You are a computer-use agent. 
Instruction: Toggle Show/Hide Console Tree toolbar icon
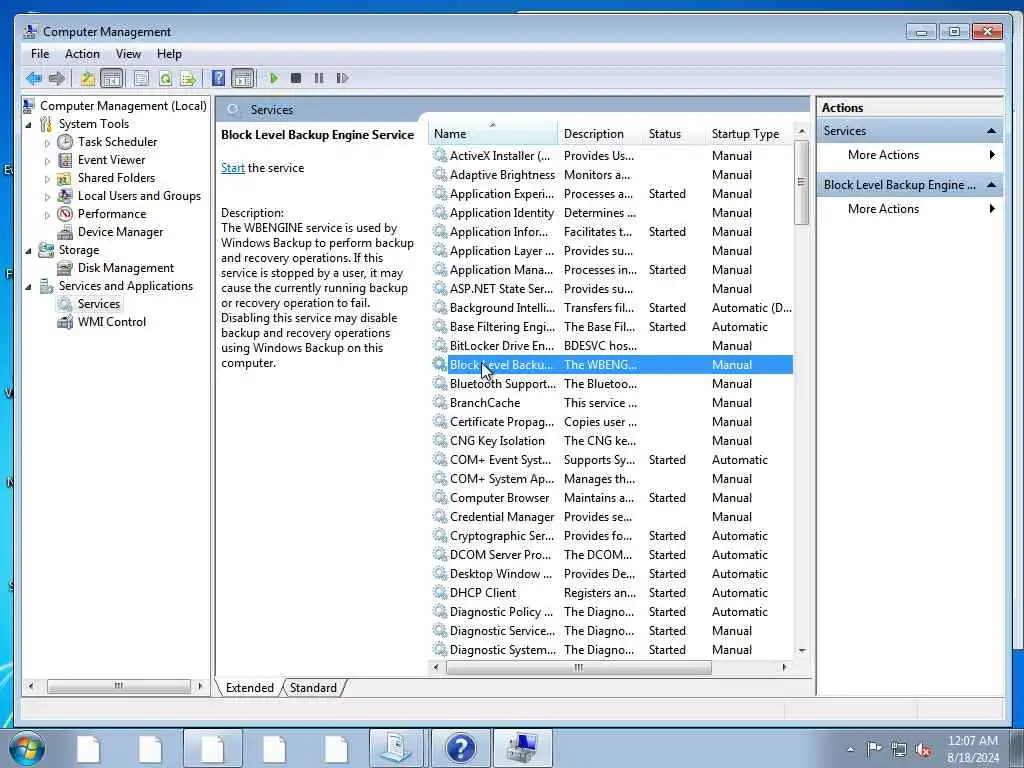112,78
